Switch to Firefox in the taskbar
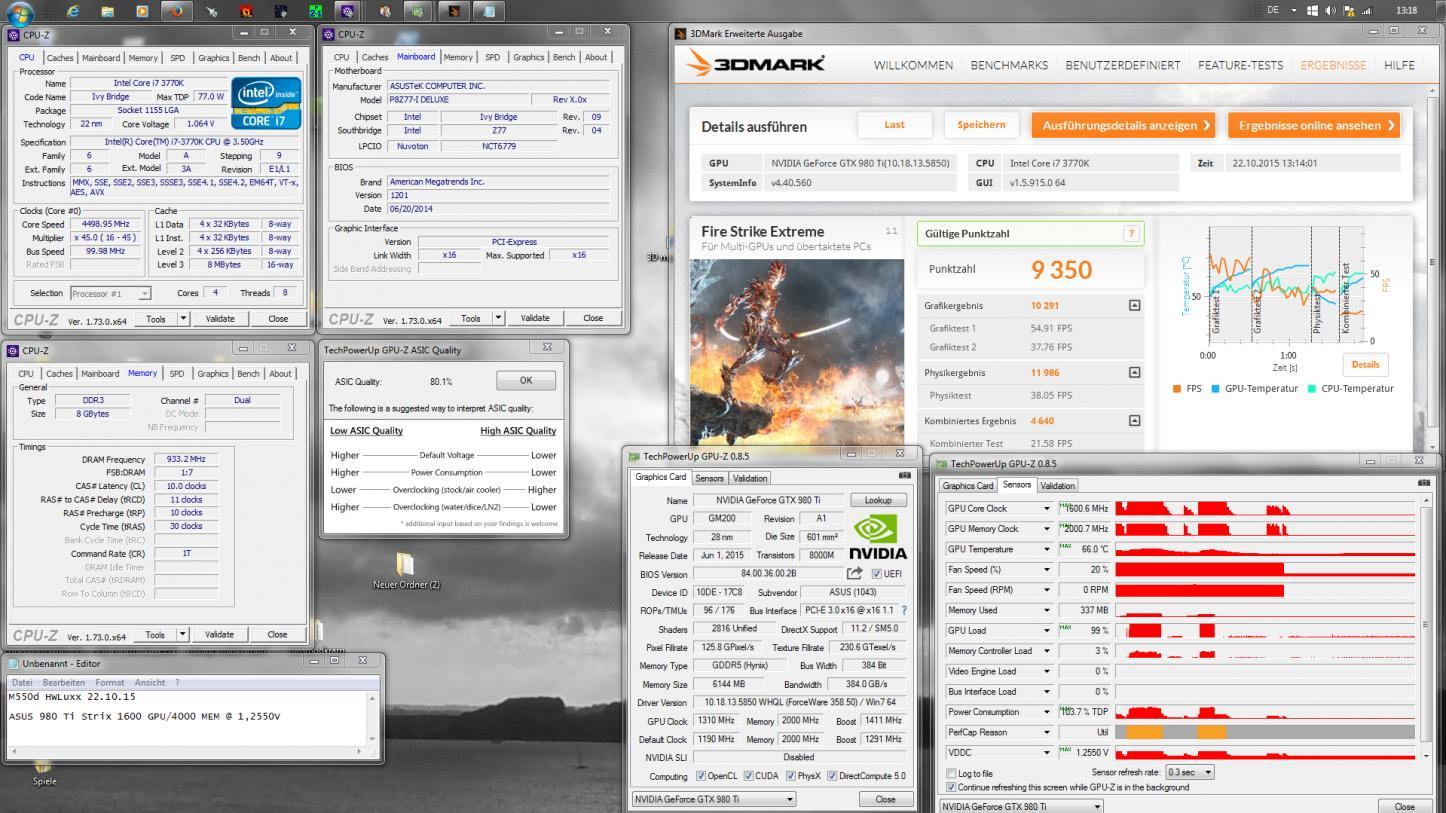Image resolution: width=1446 pixels, height=813 pixels. [x=177, y=11]
